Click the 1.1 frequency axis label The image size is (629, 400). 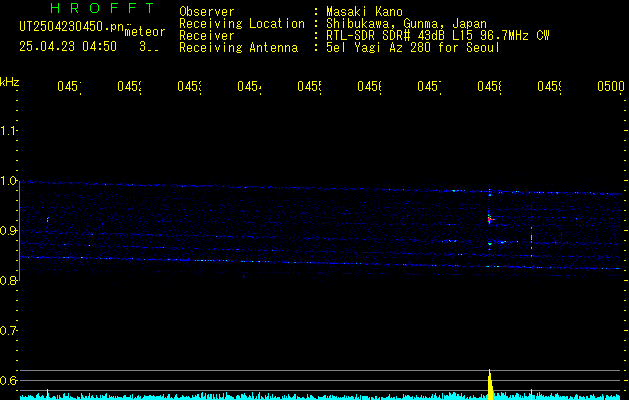tap(8, 131)
